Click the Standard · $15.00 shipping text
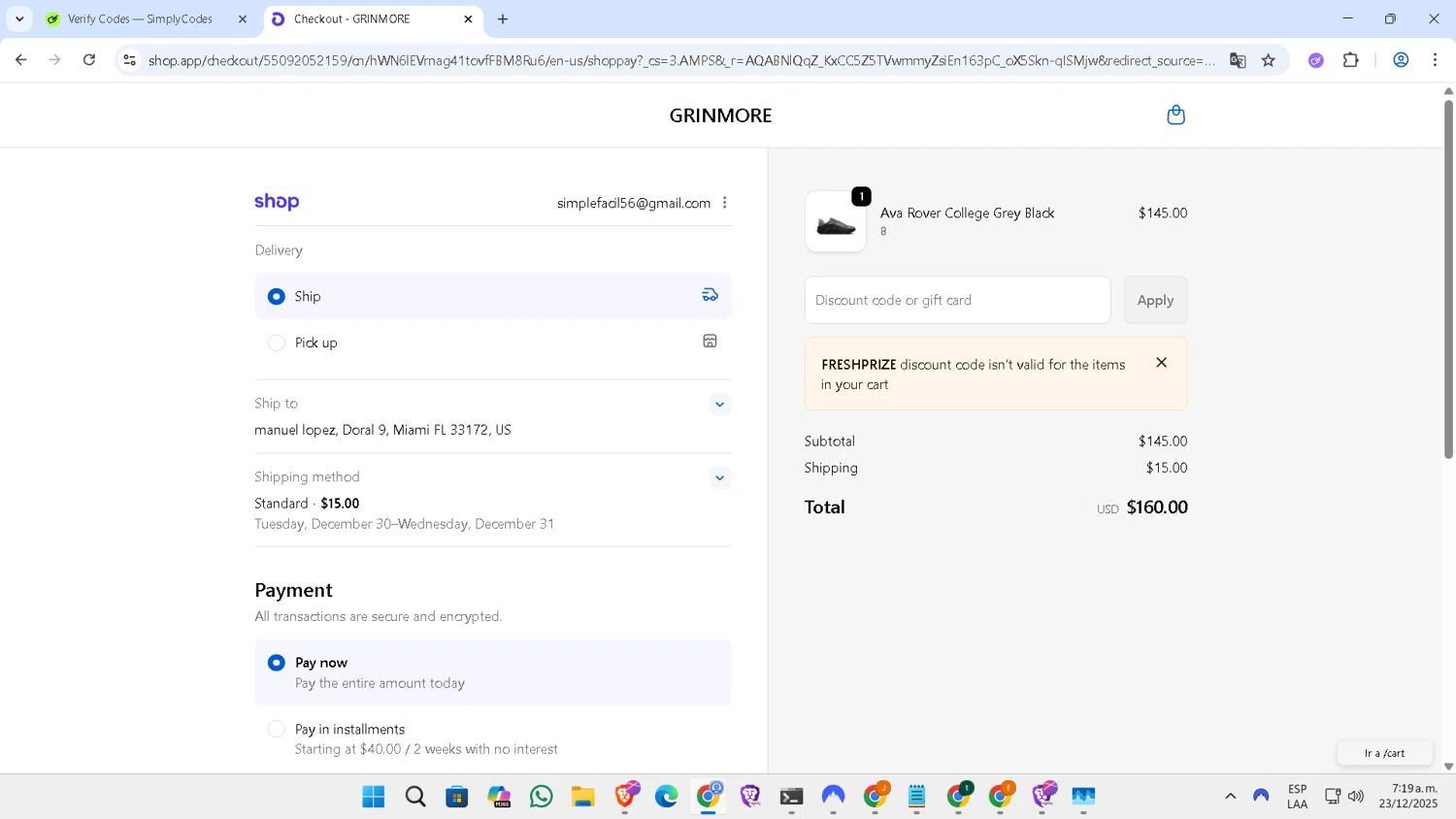The width and height of the screenshot is (1456, 819). pos(307,504)
